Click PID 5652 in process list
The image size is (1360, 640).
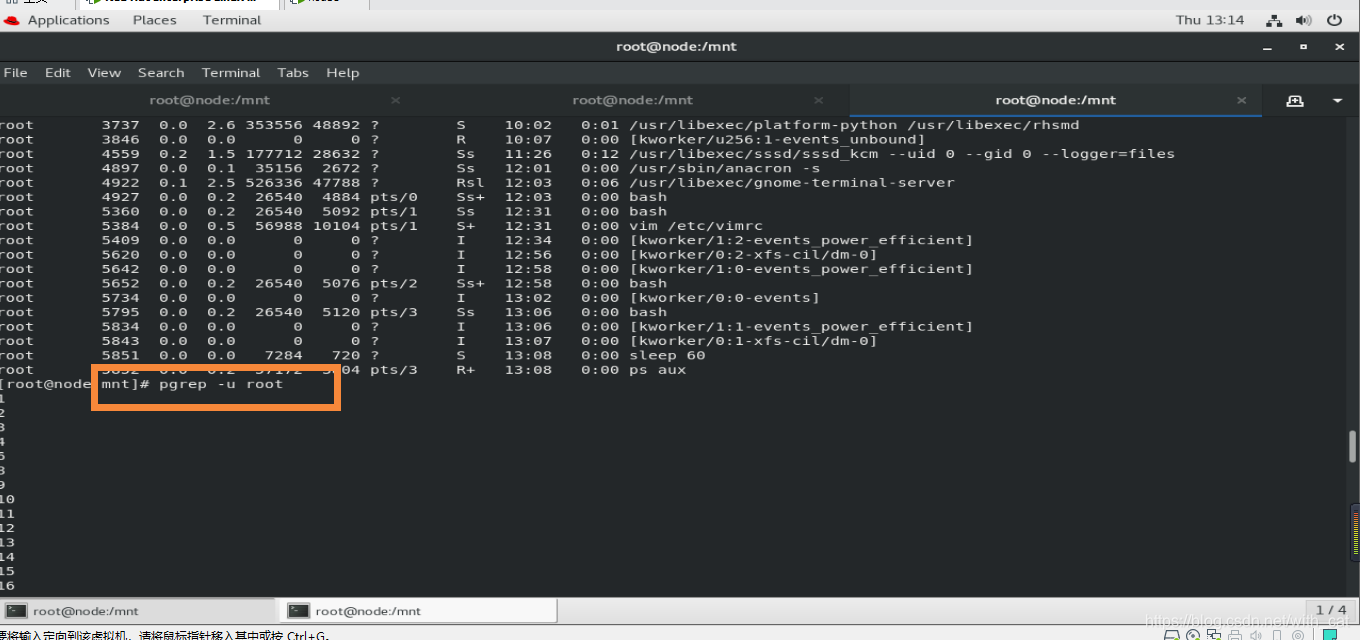click(121, 284)
